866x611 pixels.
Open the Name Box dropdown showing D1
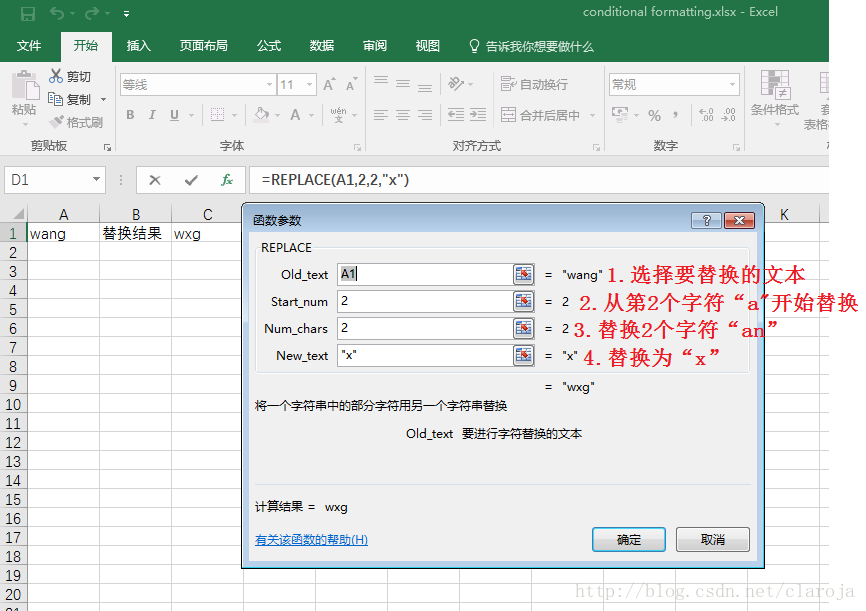tap(97, 180)
